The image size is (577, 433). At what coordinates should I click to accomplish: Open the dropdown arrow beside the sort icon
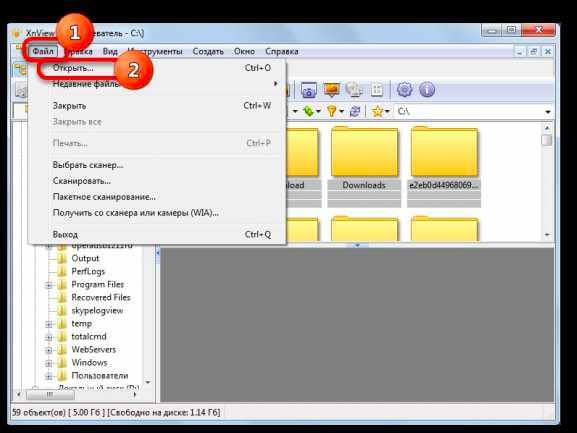point(319,111)
